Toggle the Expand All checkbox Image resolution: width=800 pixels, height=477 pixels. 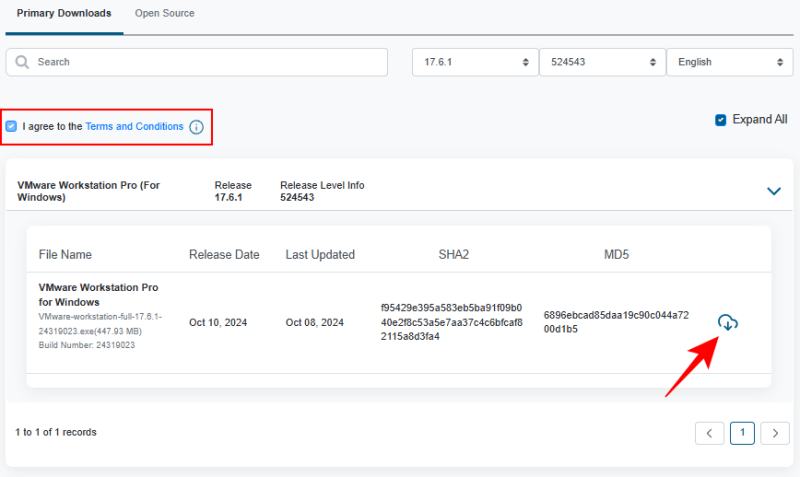tap(720, 120)
